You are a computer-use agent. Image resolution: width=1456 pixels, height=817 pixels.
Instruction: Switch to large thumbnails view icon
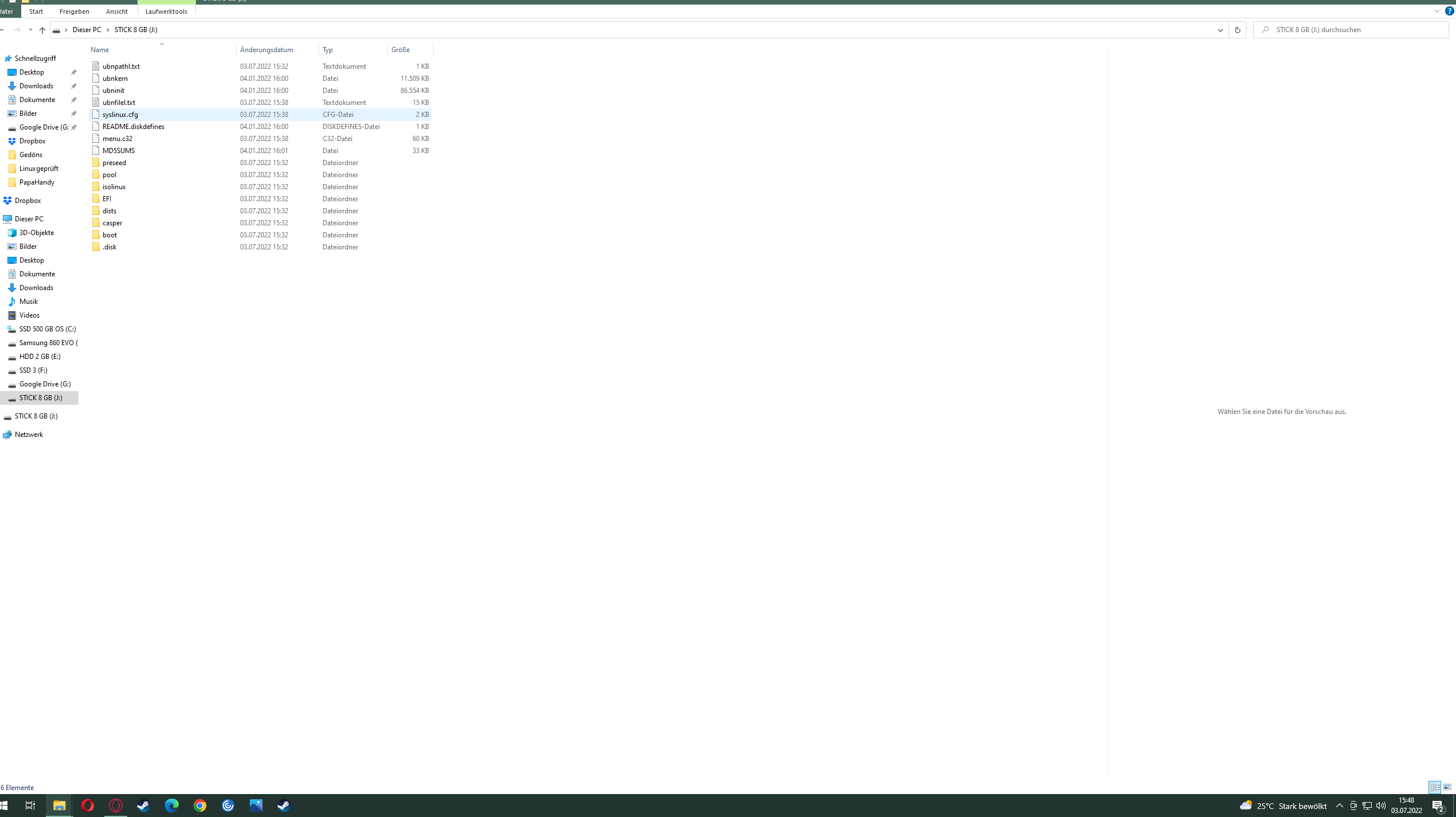pyautogui.click(x=1447, y=787)
